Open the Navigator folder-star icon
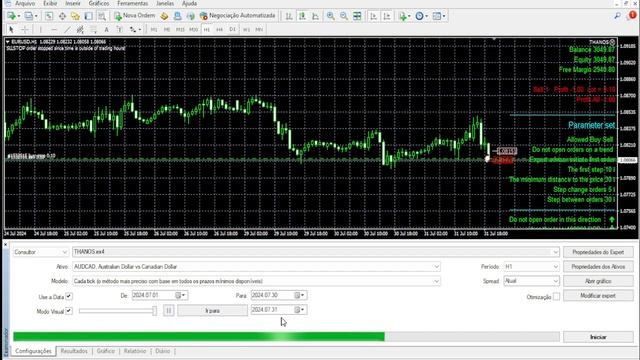The height and width of the screenshot is (360, 640). [x=75, y=16]
